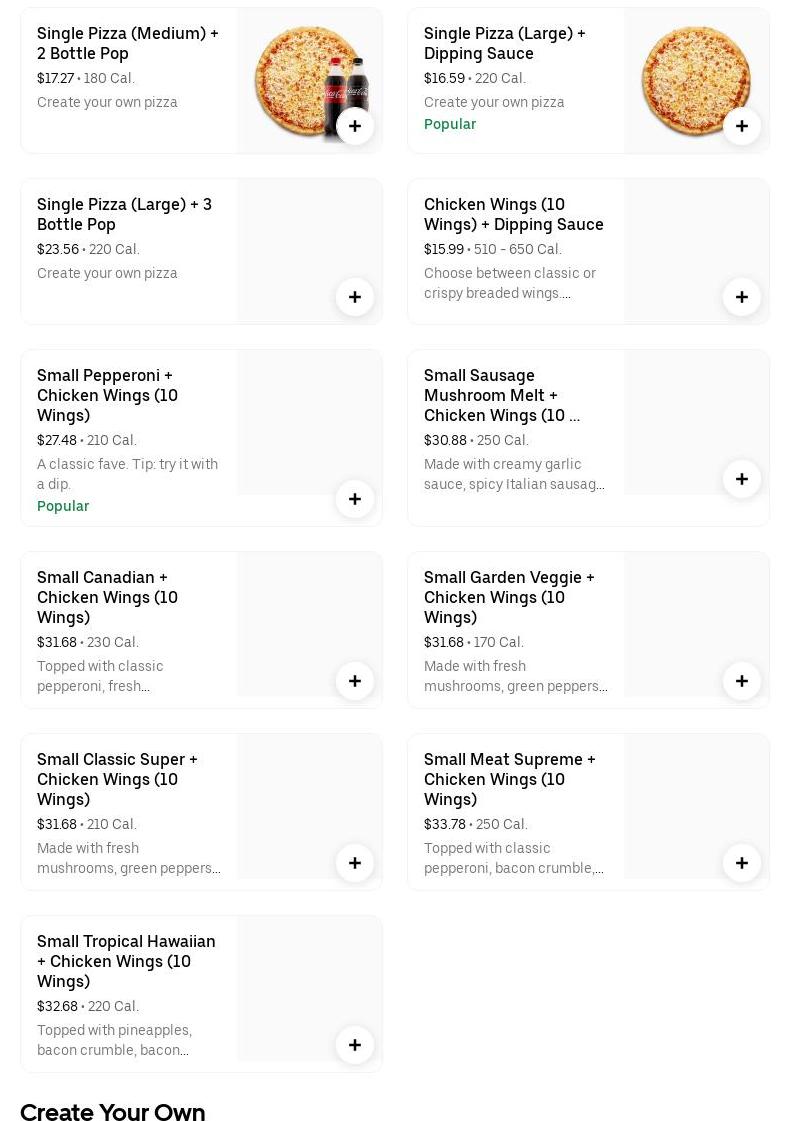Add Small Tropical Hawaiian + Wings combo

click(x=355, y=1045)
